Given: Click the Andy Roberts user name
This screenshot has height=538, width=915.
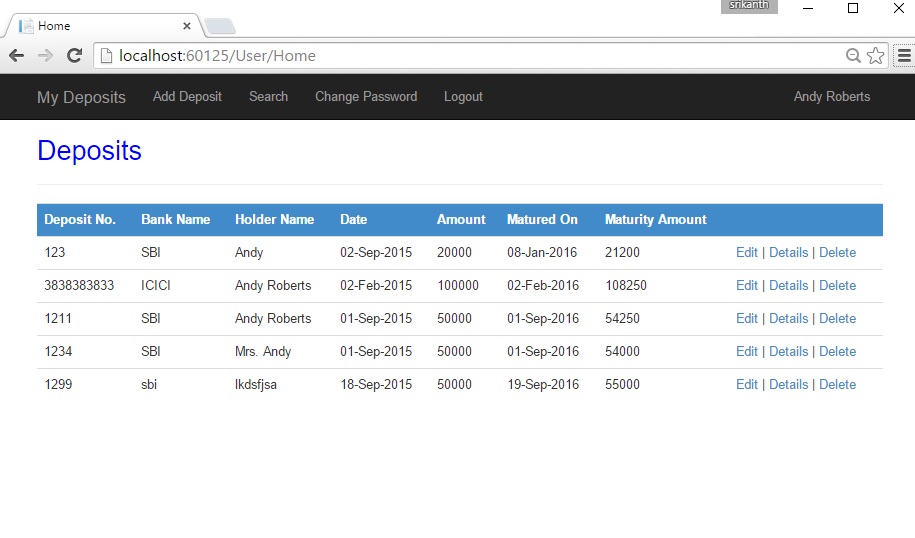Looking at the screenshot, I should click(x=832, y=96).
